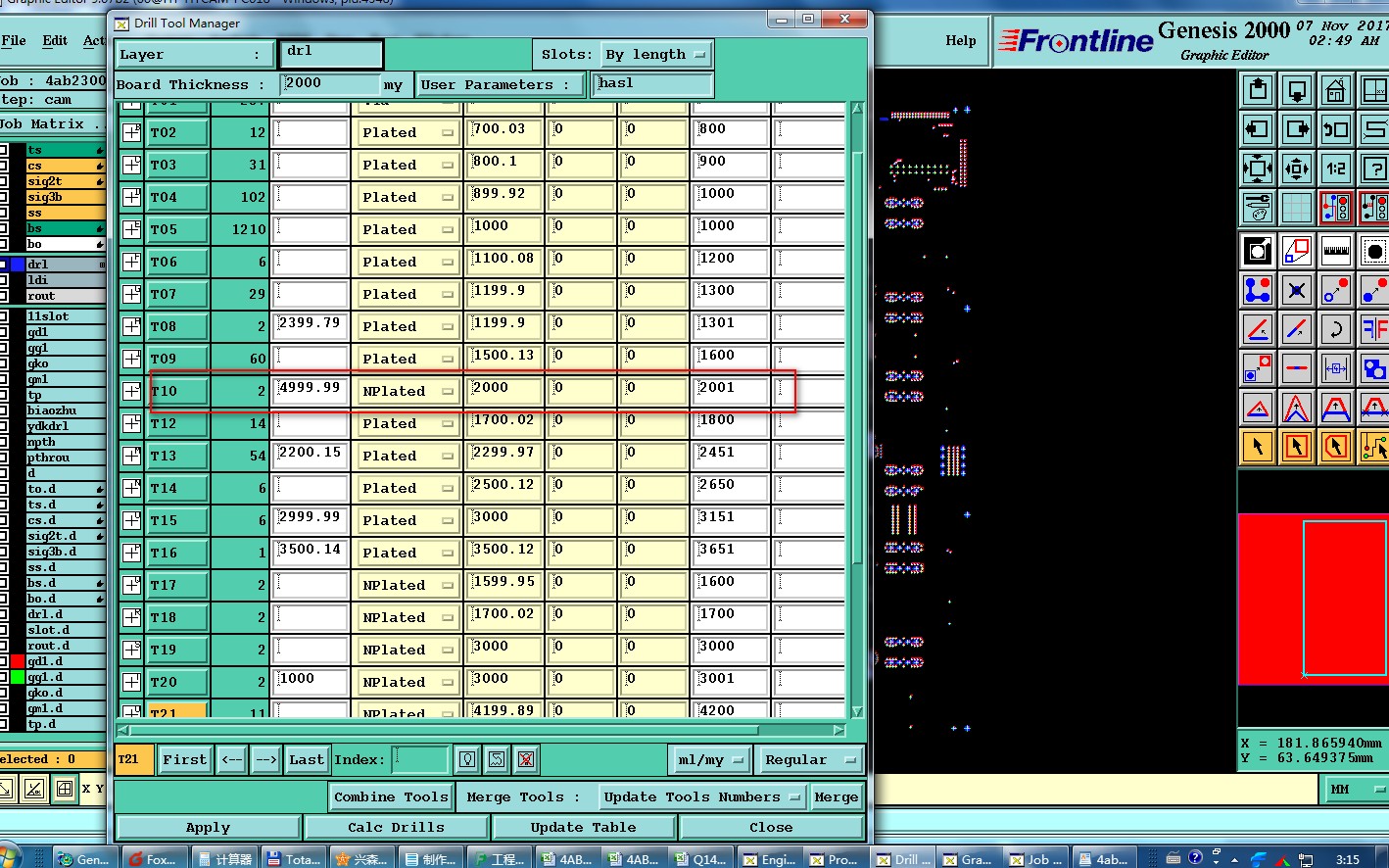Expand tool row T02 with plus button
1389x868 pixels.
coord(131,132)
